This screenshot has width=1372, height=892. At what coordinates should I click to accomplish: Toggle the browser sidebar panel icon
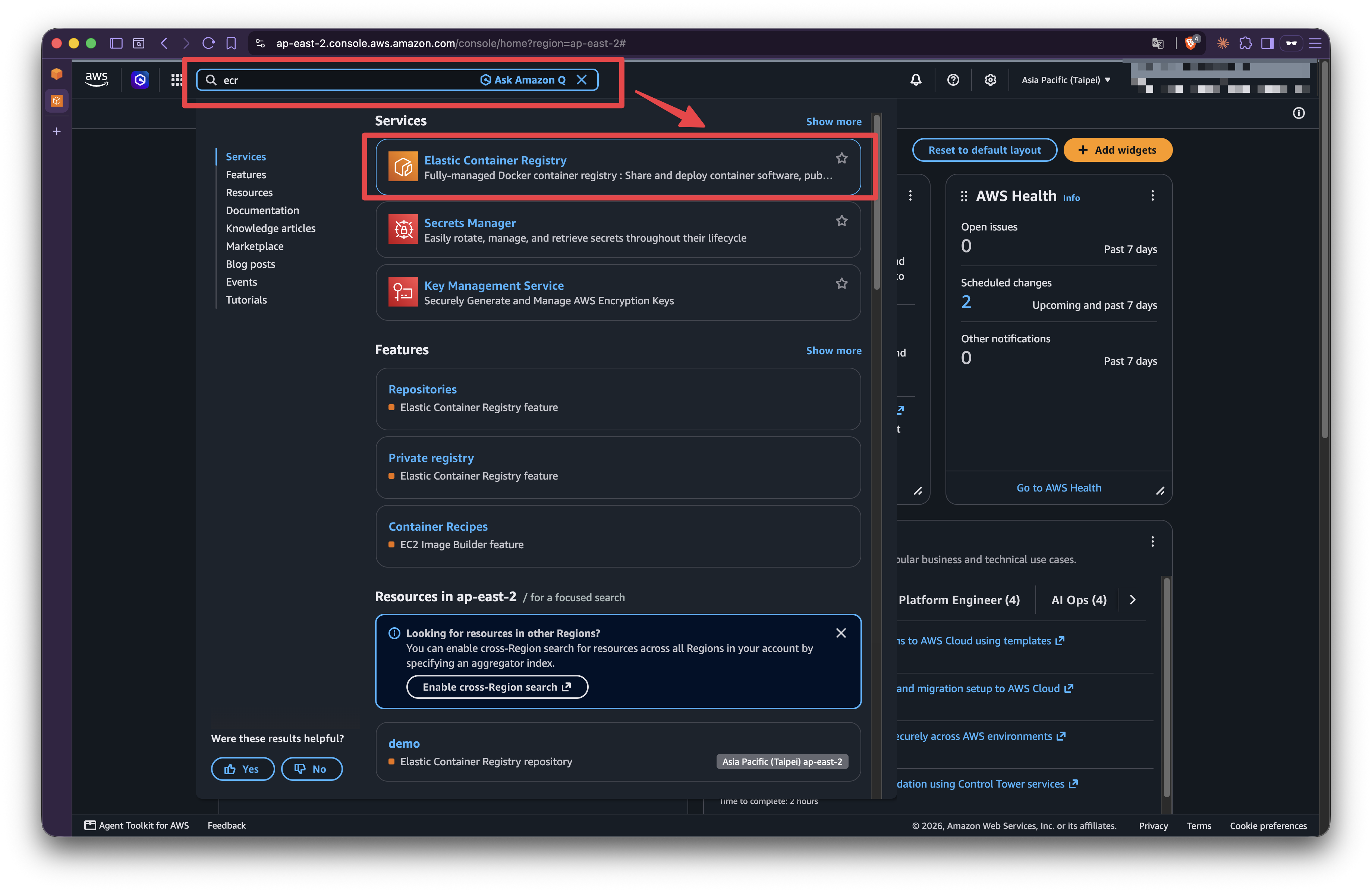[x=116, y=43]
